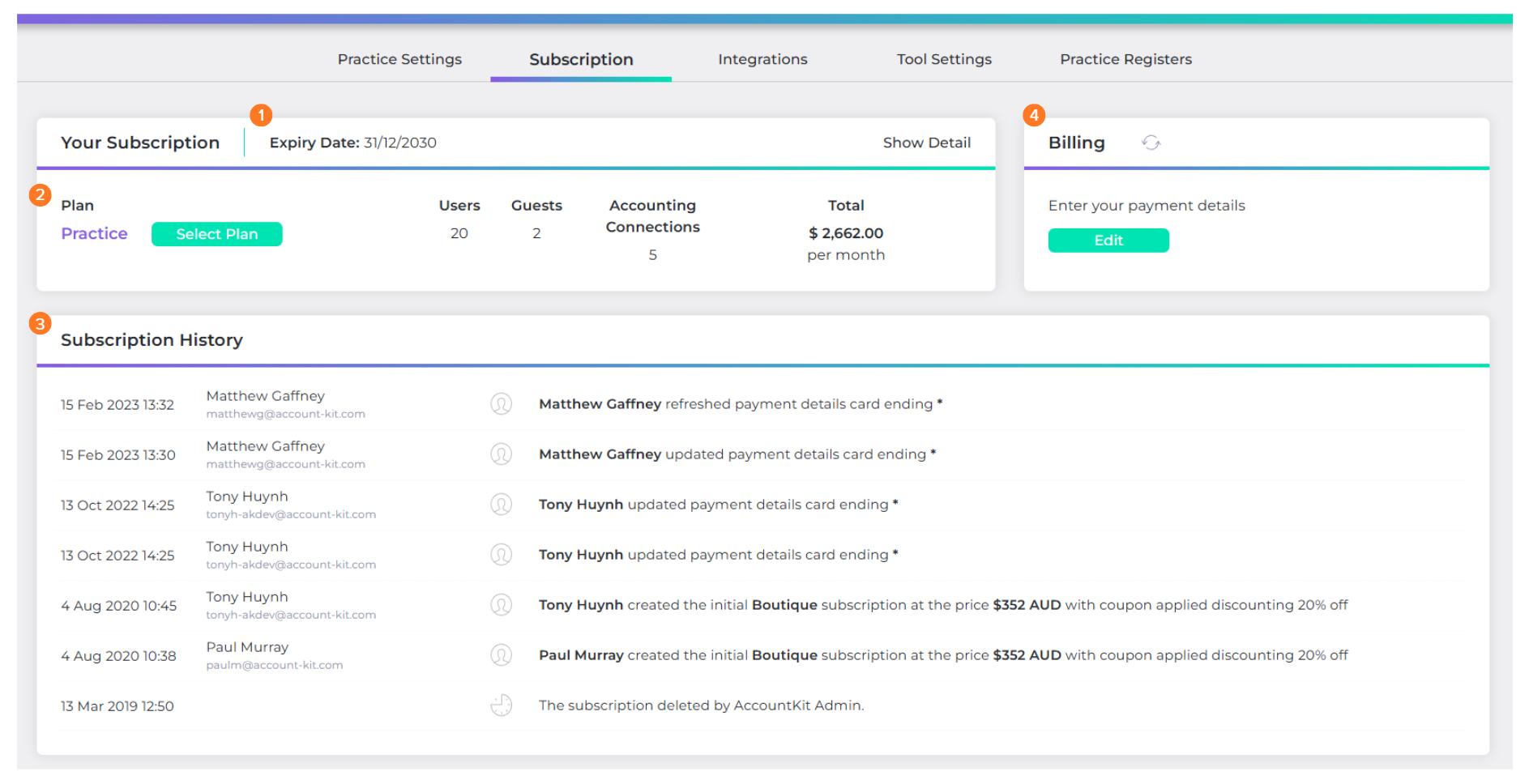Click system icon in 13 Mar 2019 row

click(502, 705)
